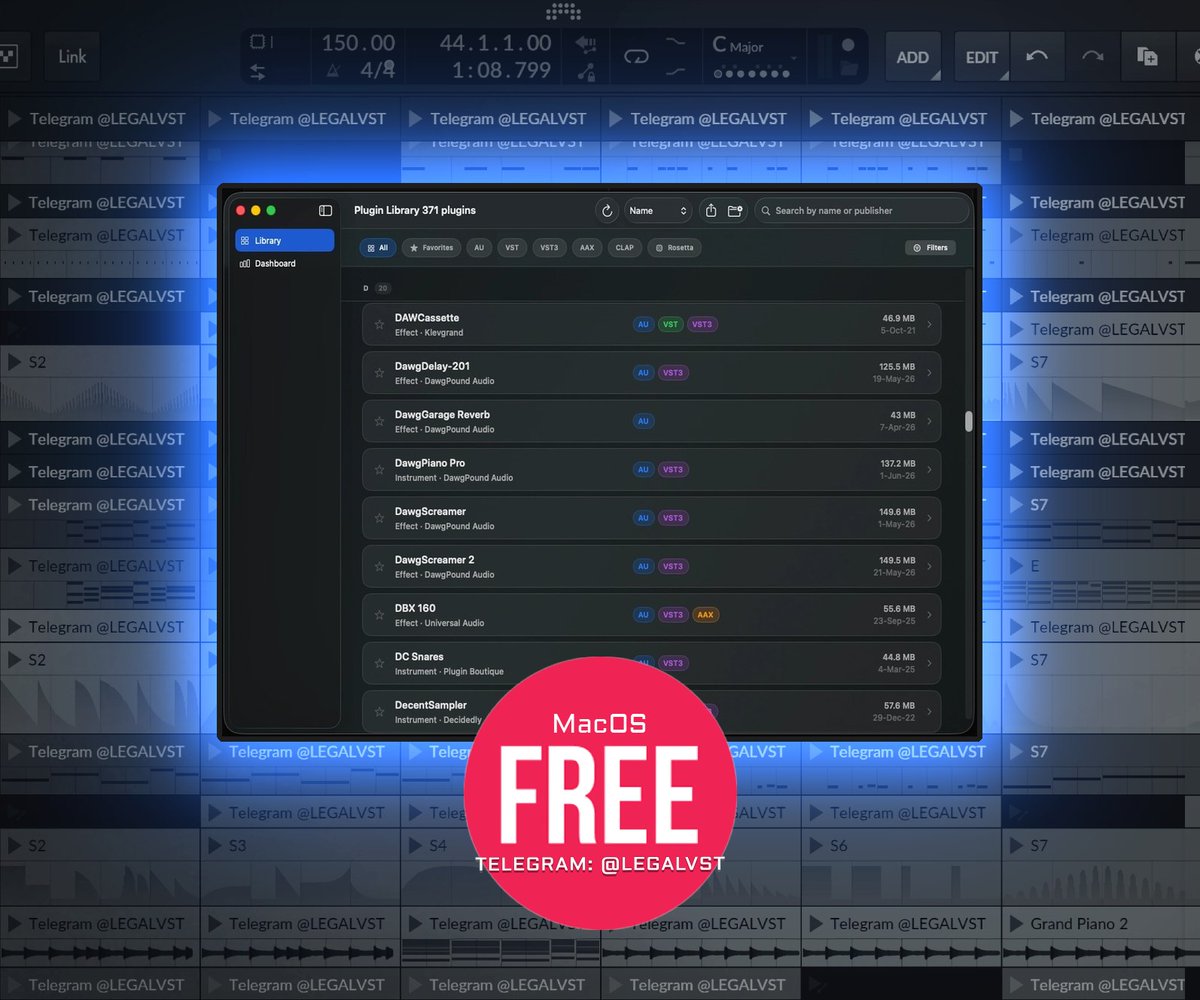The width and height of the screenshot is (1200, 1000).
Task: Open the Name sort dropdown
Action: 658,211
